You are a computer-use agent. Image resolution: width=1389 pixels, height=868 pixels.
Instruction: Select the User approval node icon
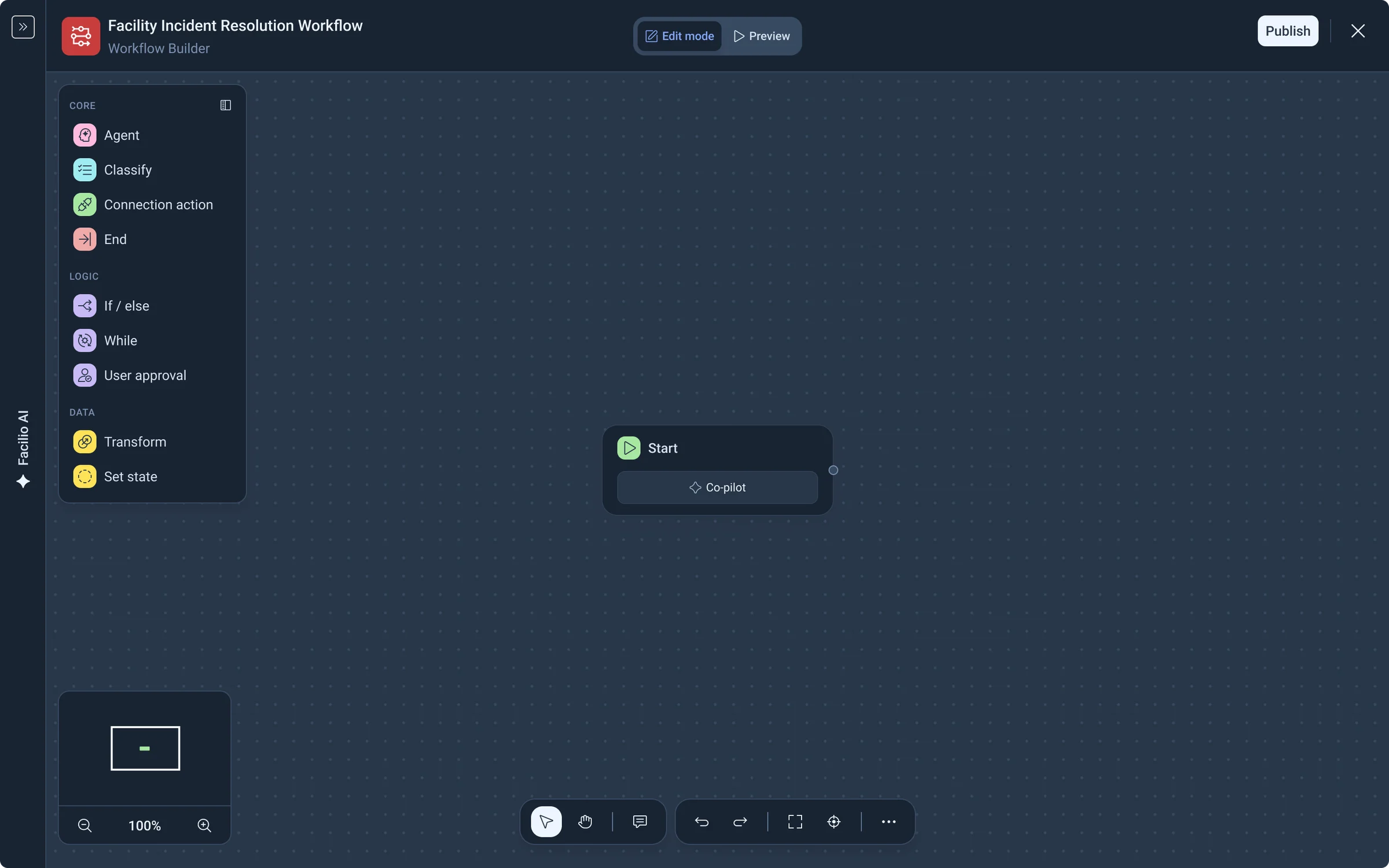click(x=85, y=376)
